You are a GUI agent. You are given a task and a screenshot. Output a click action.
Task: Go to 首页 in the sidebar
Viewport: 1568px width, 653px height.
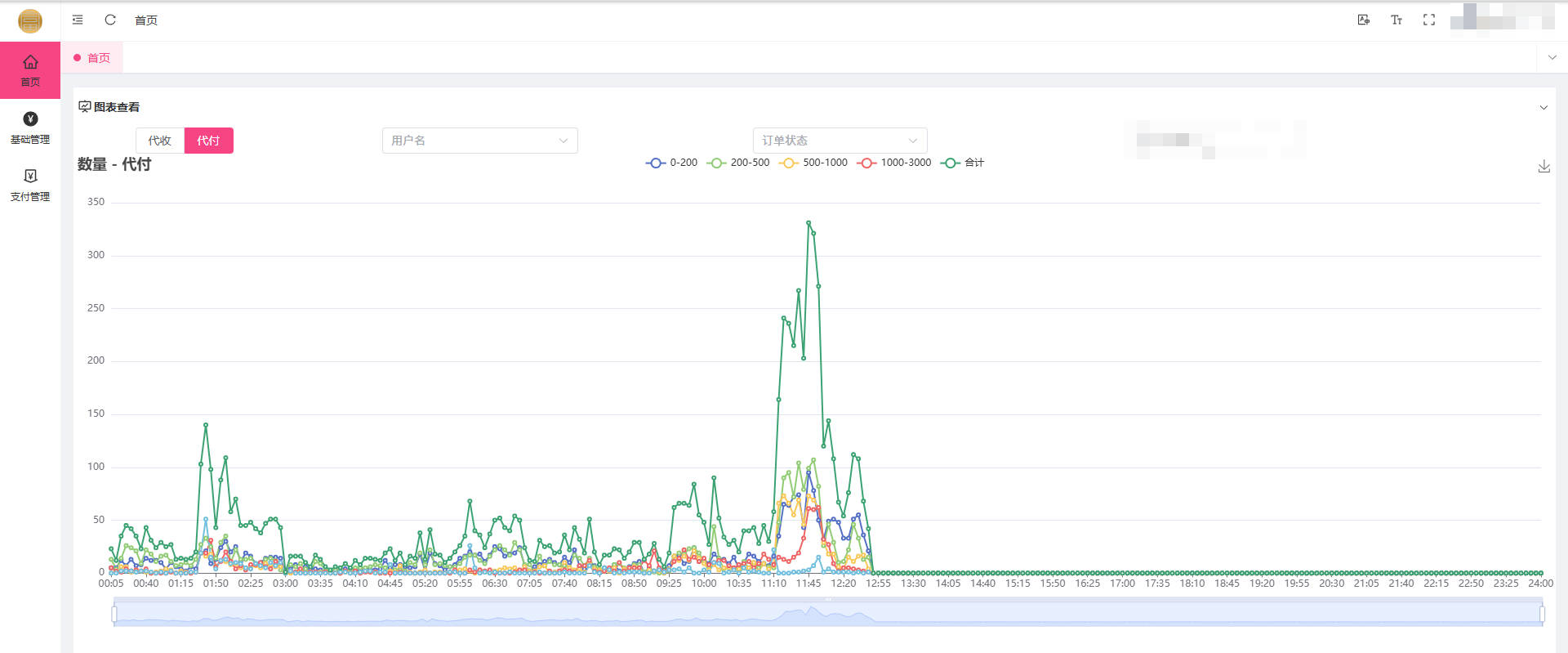(30, 70)
